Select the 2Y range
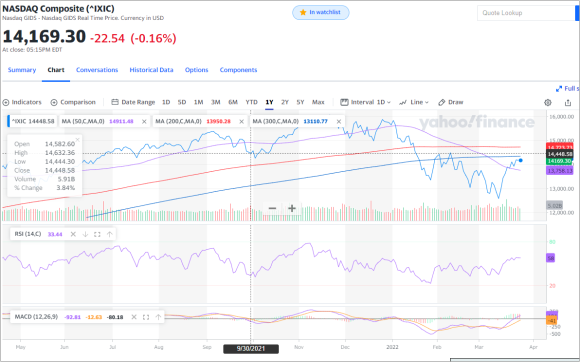This screenshot has width=580, height=362. click(x=285, y=102)
